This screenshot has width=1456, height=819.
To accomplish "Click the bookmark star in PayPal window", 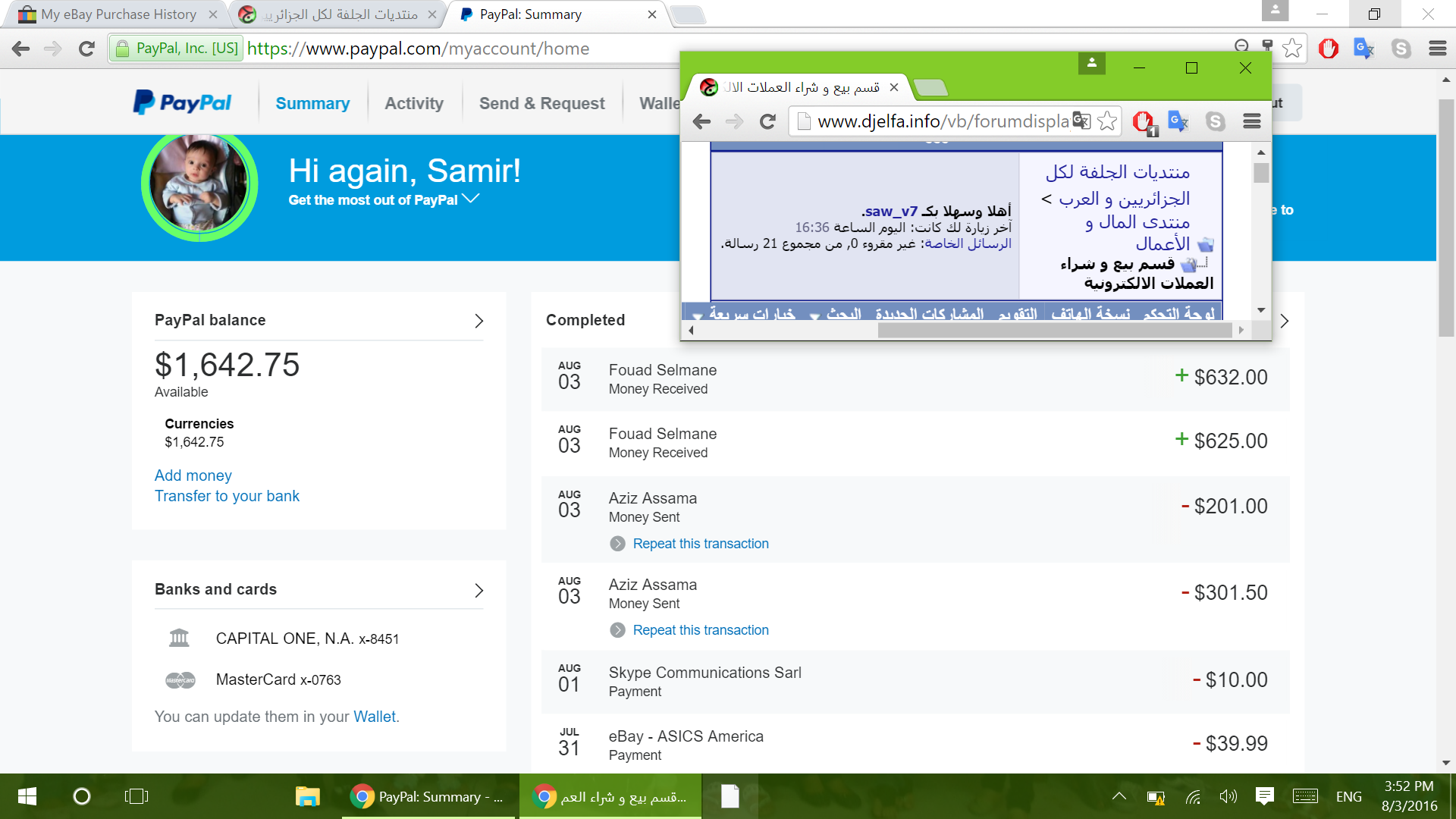I will pos(1292,49).
